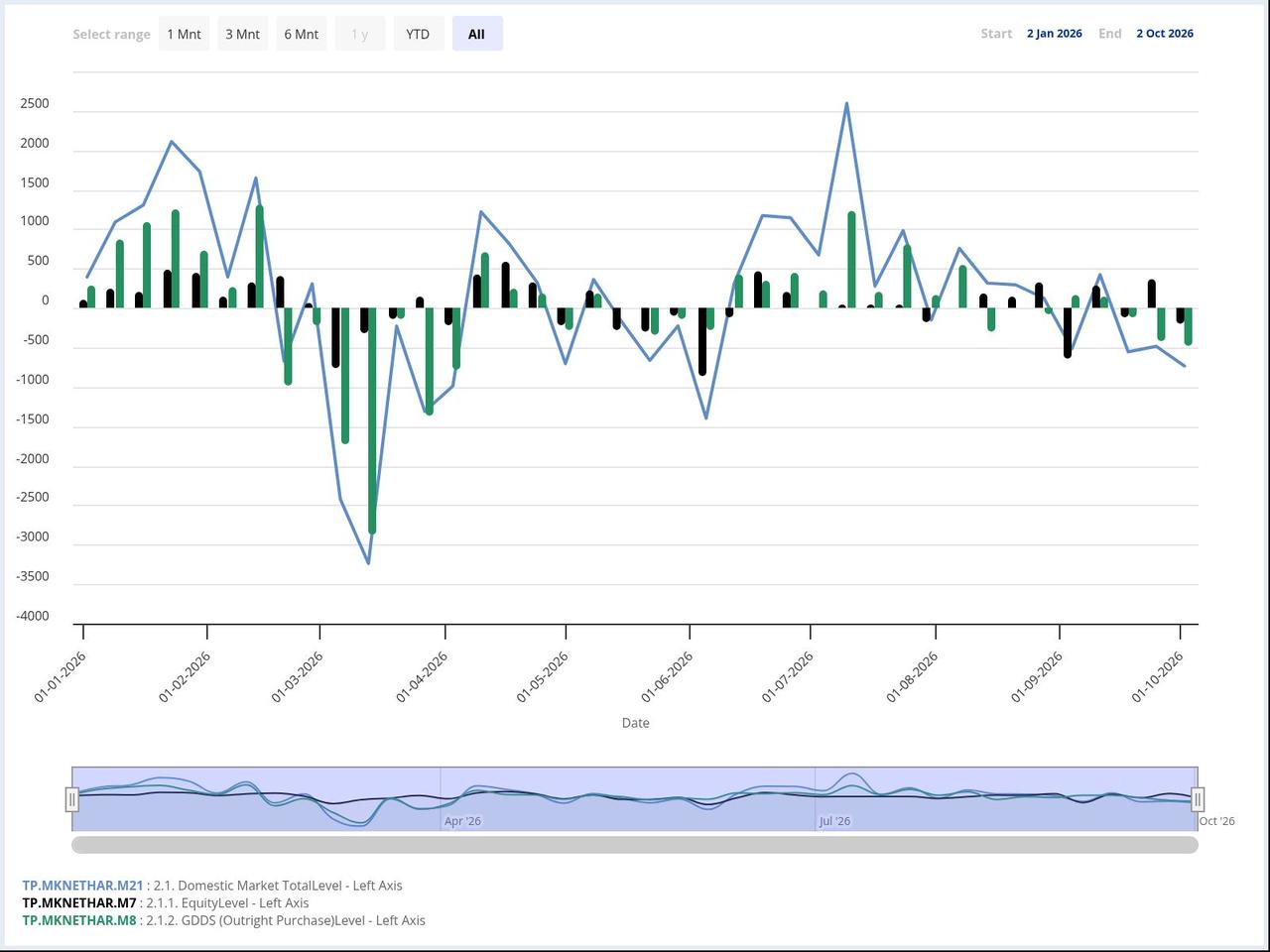Grab the left navigator handle
The height and width of the screenshot is (952, 1270).
72,799
